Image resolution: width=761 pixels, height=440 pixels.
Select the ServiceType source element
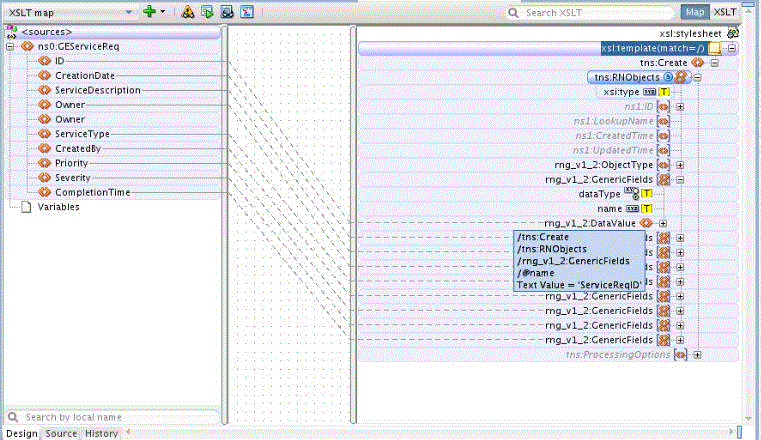(82, 134)
